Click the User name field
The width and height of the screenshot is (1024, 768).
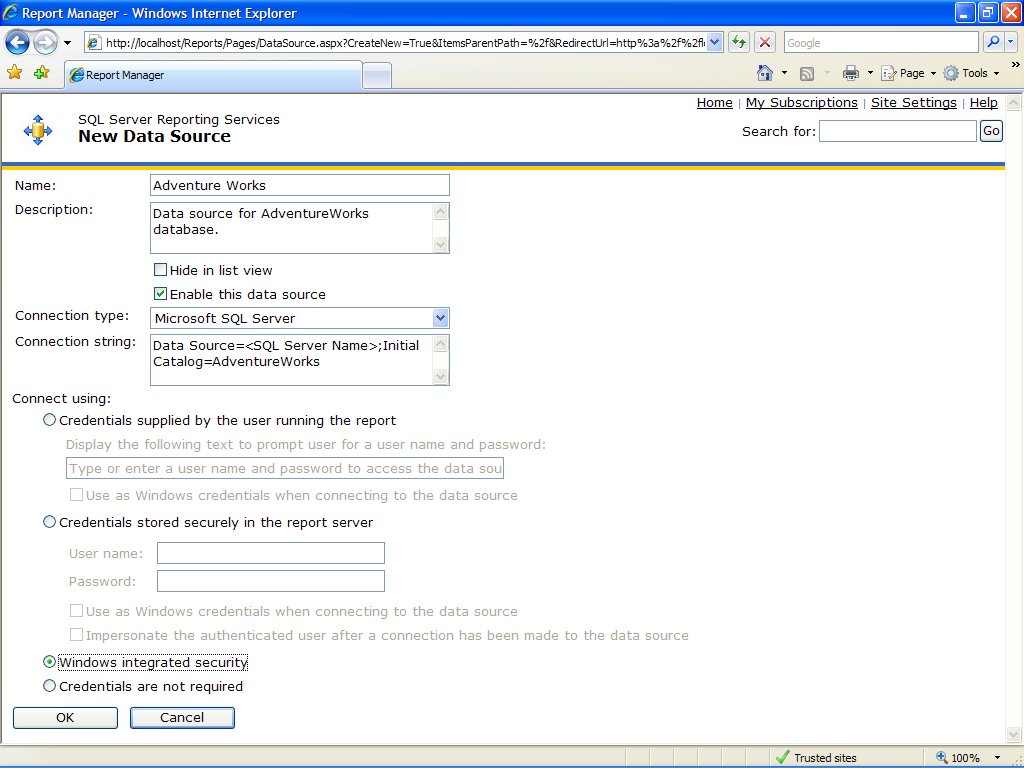click(270, 553)
